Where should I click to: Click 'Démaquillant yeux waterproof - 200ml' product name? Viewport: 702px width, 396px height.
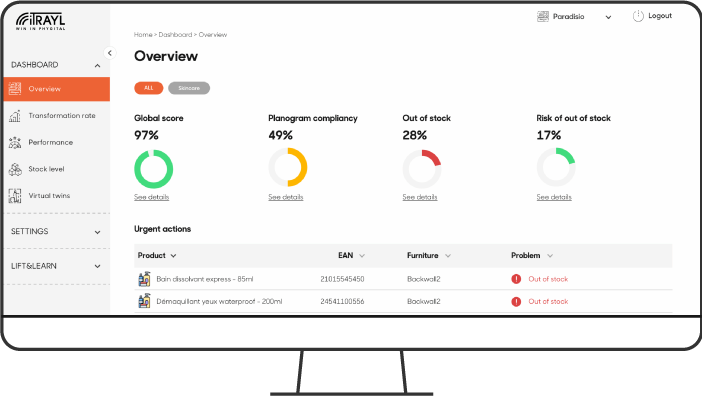(x=219, y=301)
